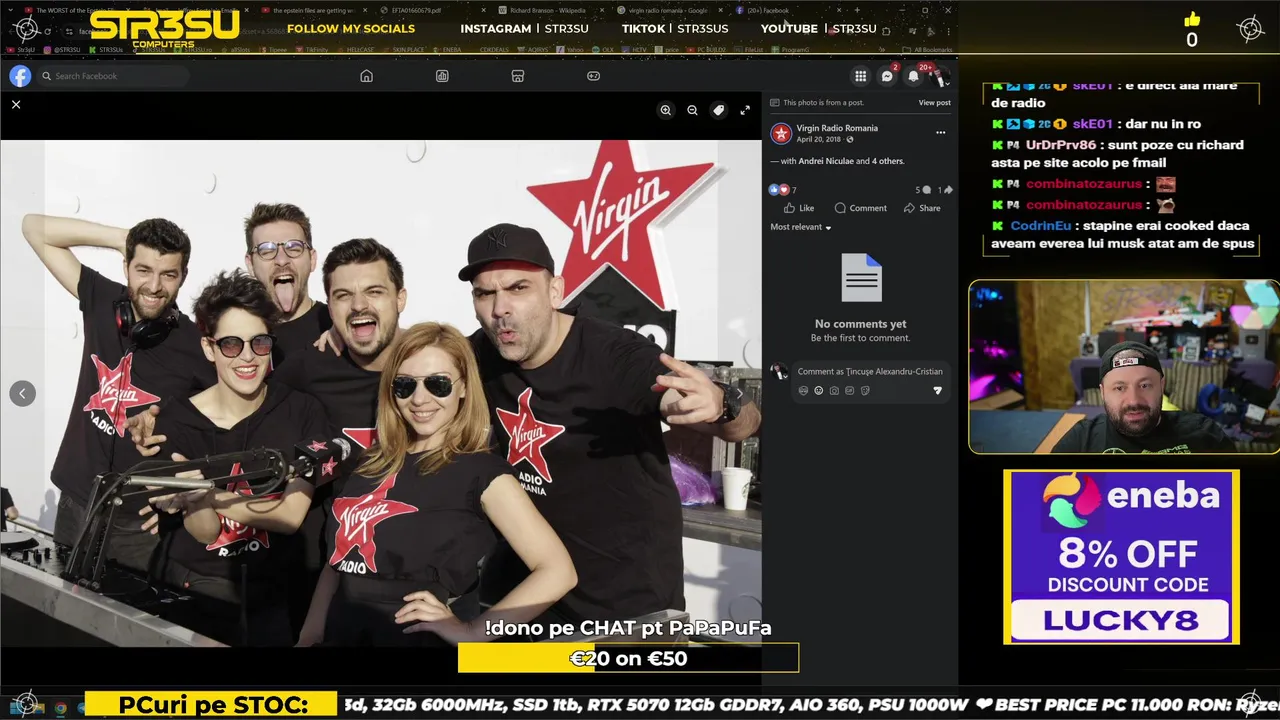The width and height of the screenshot is (1280, 720).
Task: Click the April 20, 2018 date link
Action: pyautogui.click(x=818, y=140)
